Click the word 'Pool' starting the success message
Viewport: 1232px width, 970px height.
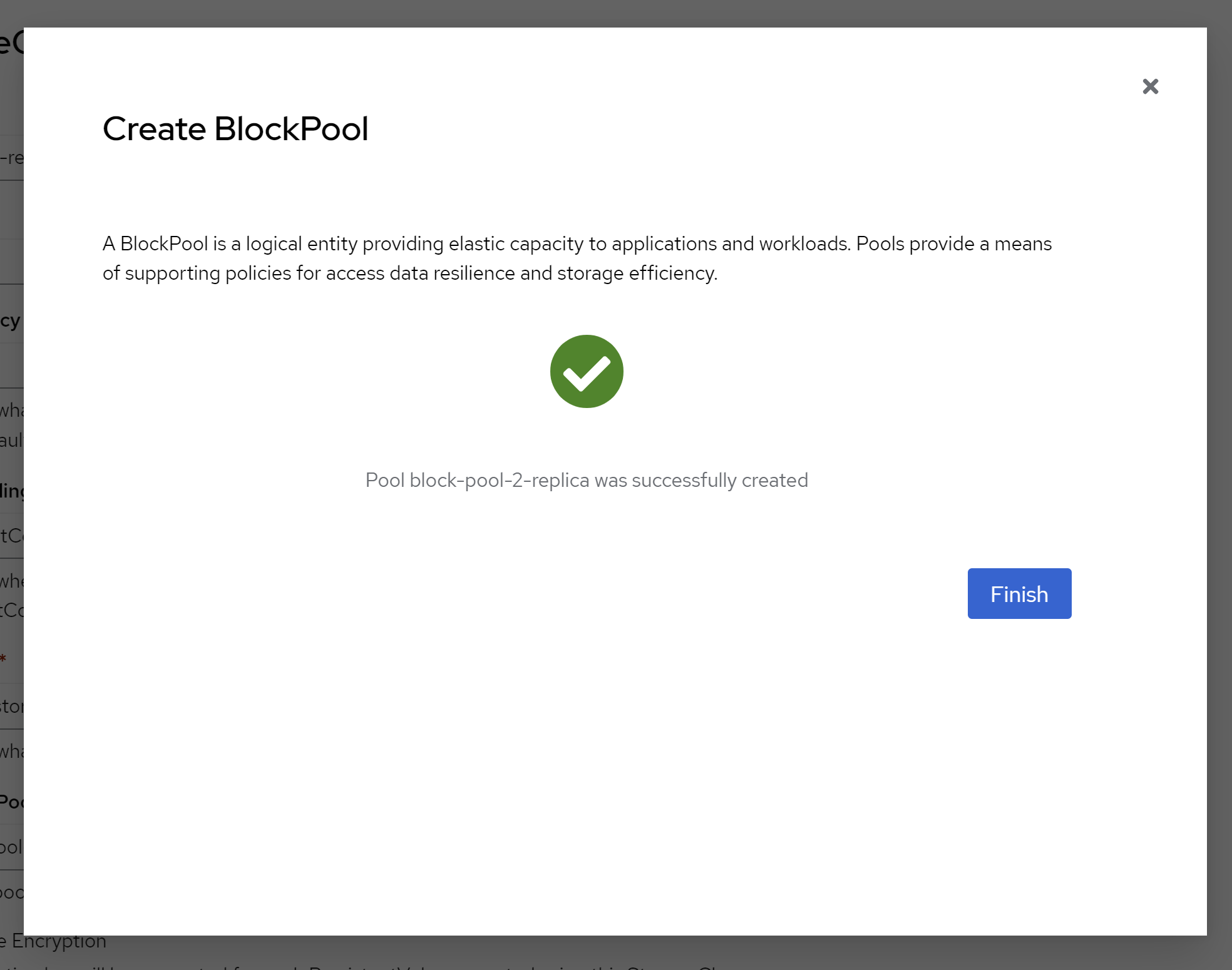(384, 480)
